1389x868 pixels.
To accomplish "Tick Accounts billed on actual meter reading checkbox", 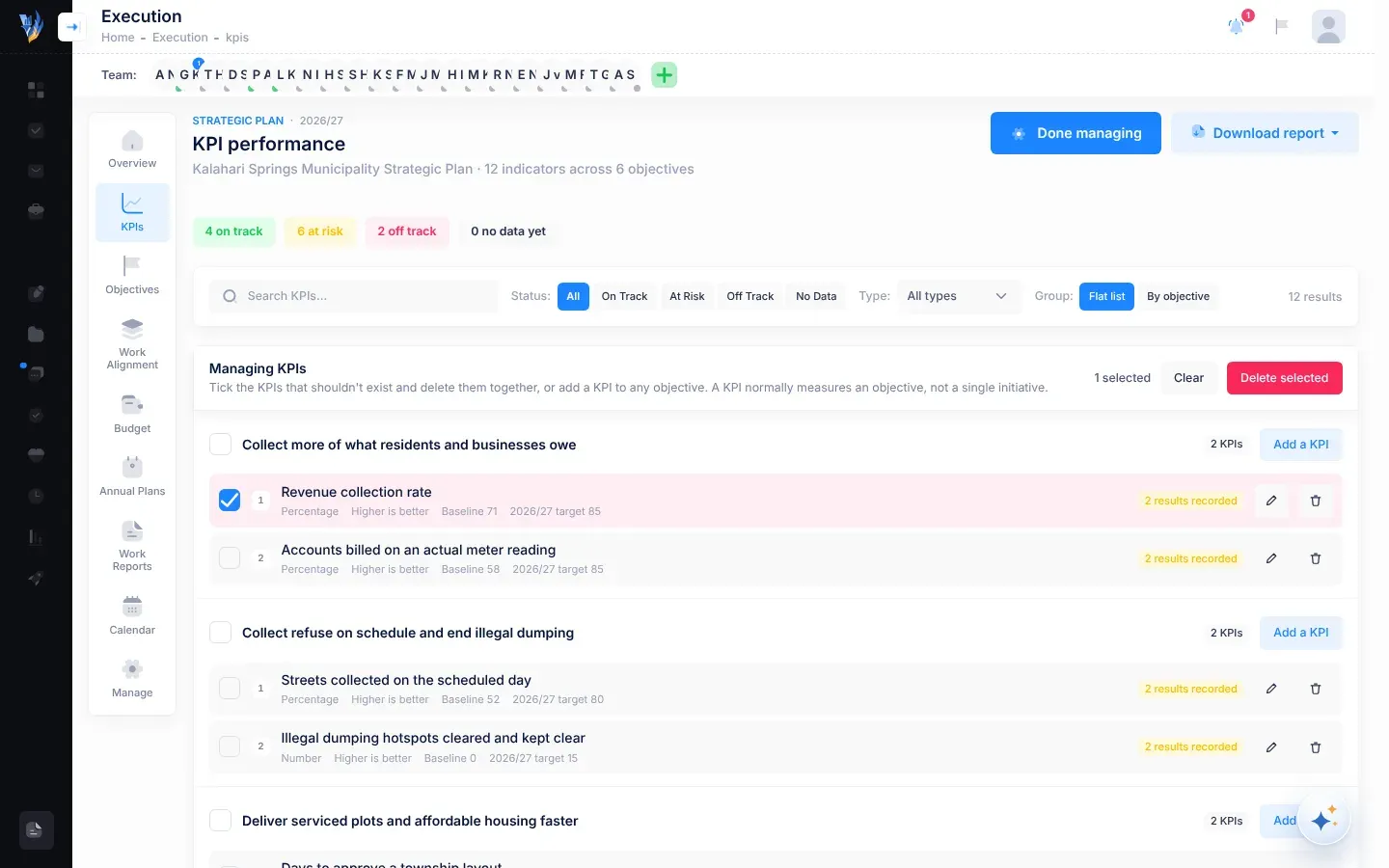I will 230,557.
